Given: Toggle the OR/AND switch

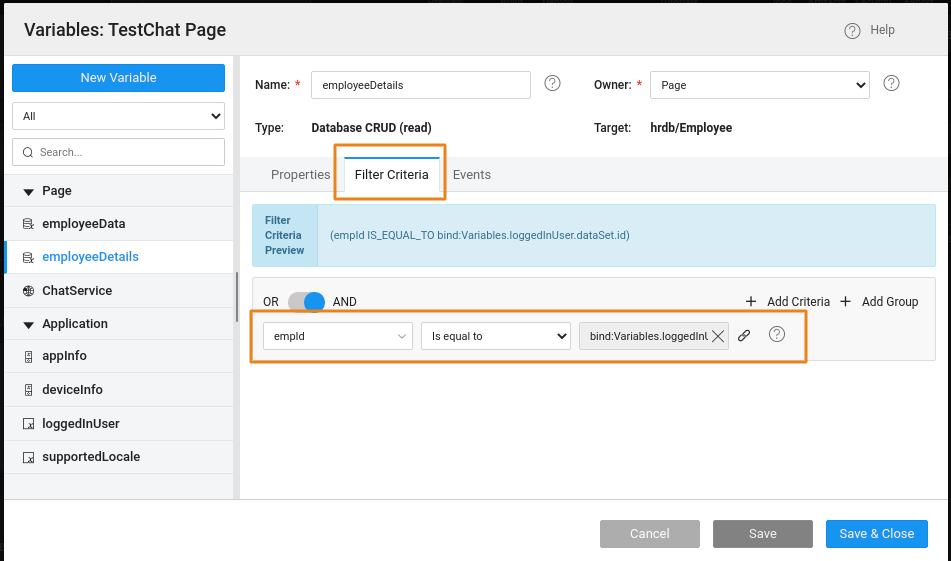Looking at the screenshot, I should [x=307, y=301].
